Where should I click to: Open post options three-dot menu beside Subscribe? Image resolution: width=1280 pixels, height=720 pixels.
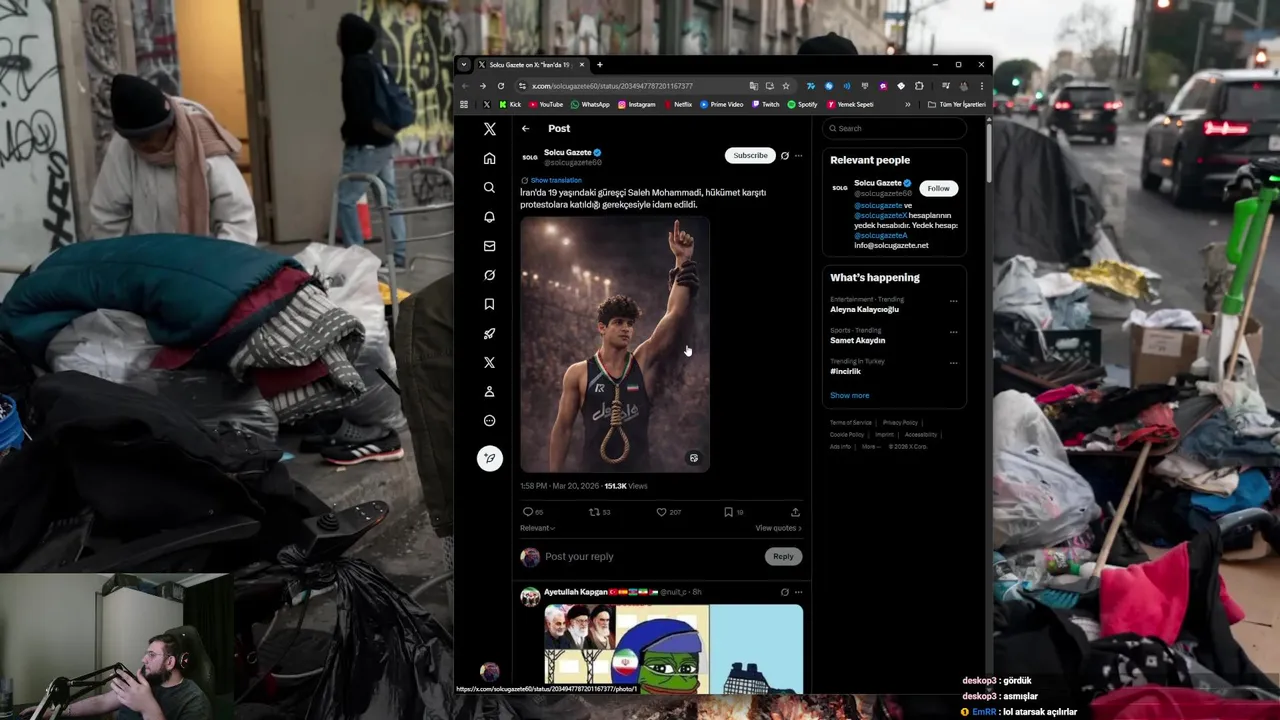click(x=798, y=156)
